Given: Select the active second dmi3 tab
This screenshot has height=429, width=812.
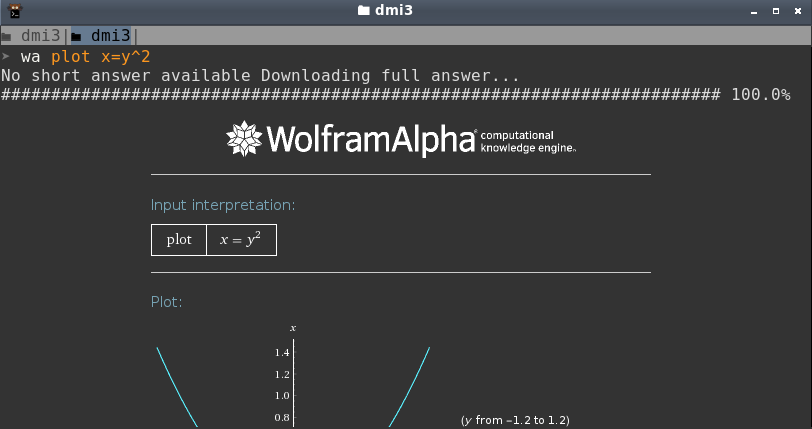Looking at the screenshot, I should [x=101, y=36].
